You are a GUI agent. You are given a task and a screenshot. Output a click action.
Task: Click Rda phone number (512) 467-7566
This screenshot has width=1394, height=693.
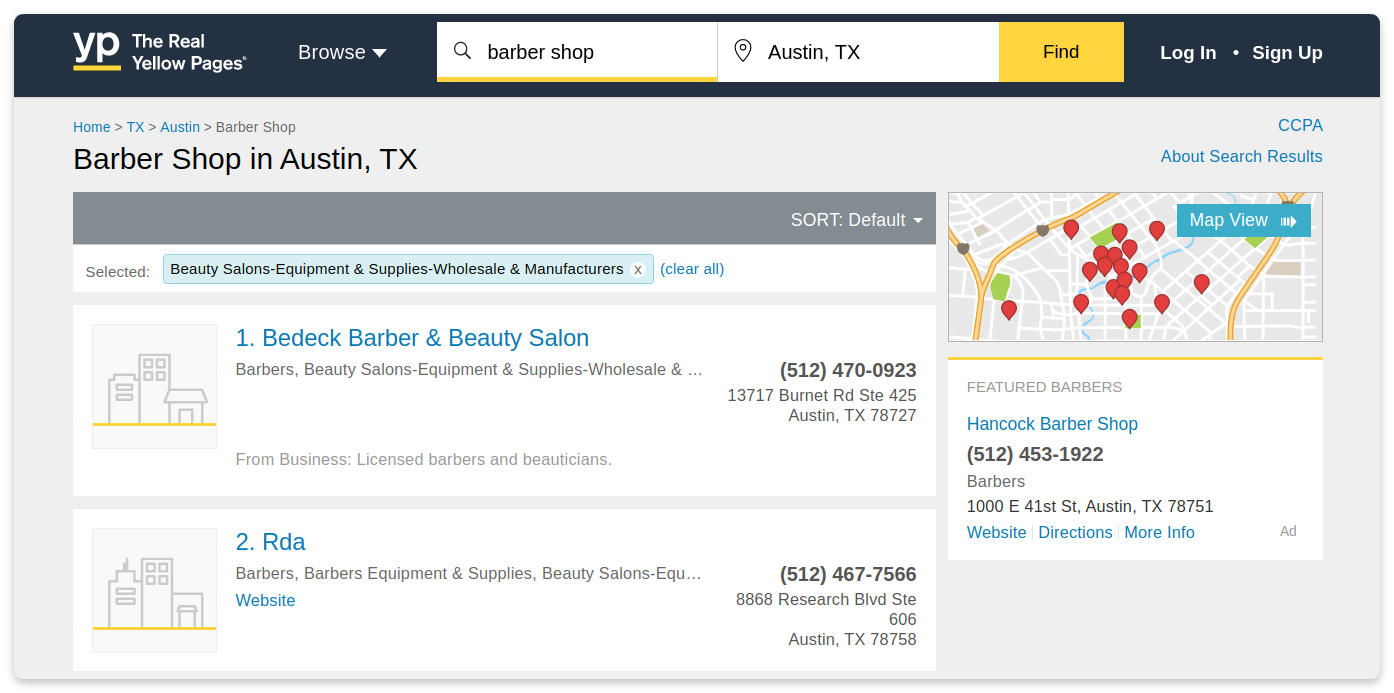coord(848,574)
